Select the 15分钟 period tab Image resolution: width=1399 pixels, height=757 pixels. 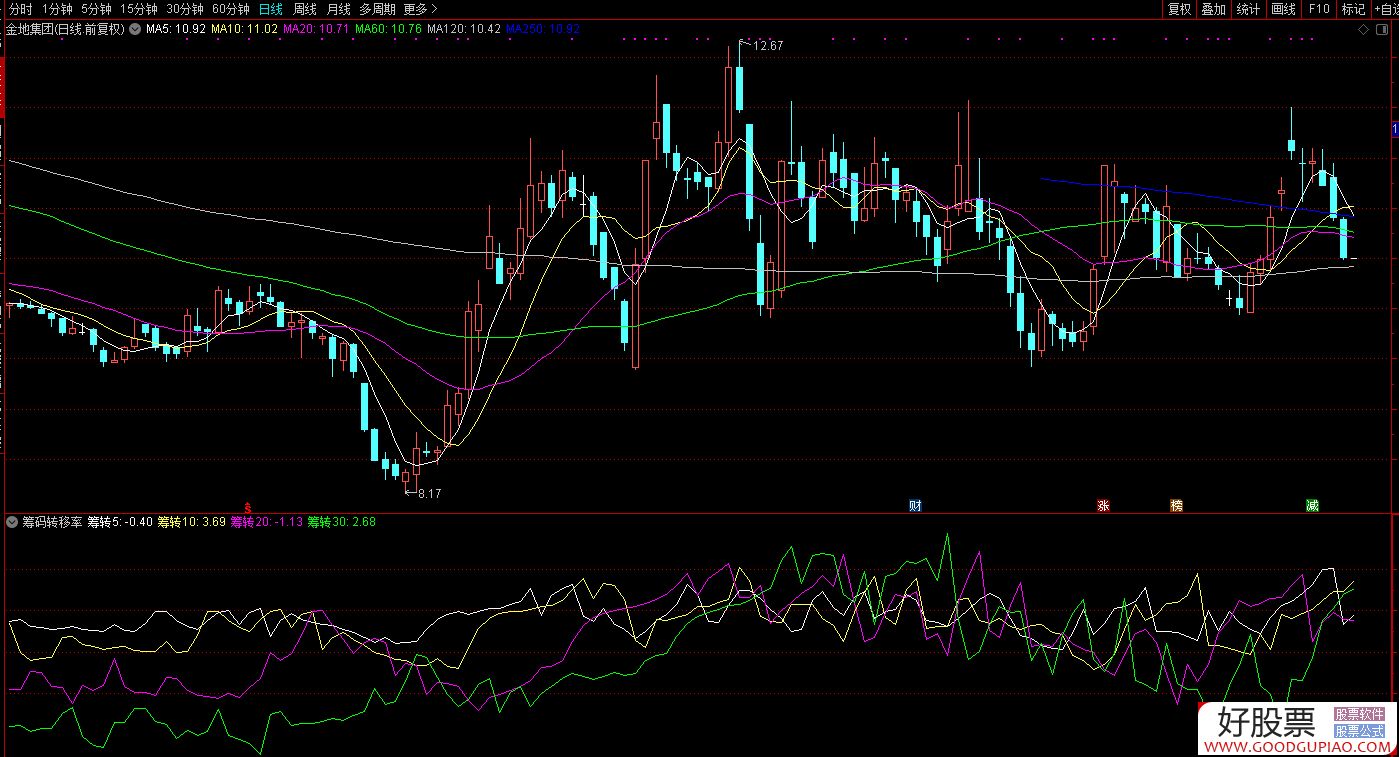pyautogui.click(x=138, y=9)
